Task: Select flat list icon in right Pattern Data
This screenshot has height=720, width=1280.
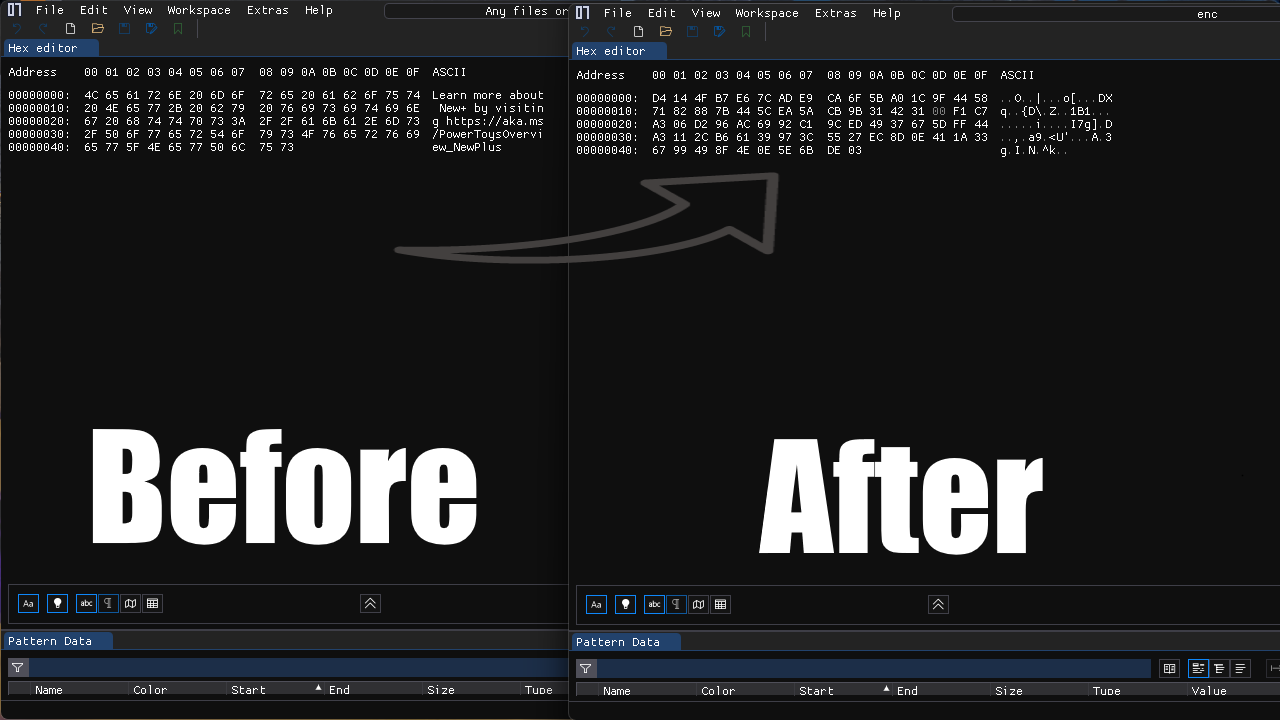Action: coord(1240,668)
